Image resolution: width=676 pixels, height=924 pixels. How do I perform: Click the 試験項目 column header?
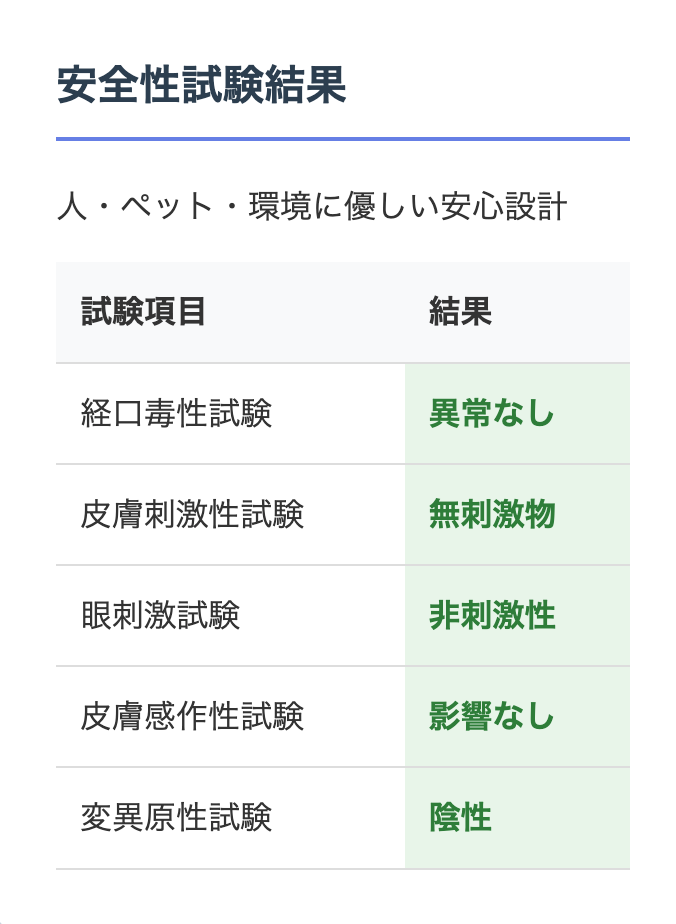pyautogui.click(x=143, y=312)
